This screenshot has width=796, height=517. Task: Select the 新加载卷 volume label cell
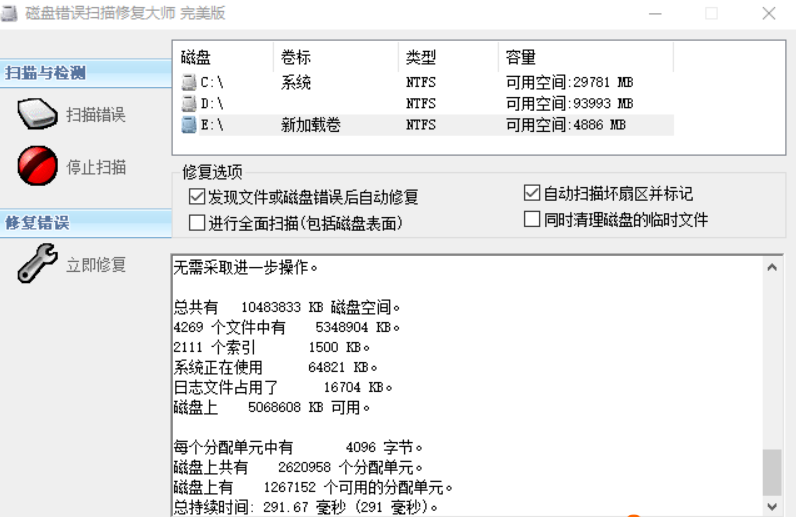(x=310, y=125)
